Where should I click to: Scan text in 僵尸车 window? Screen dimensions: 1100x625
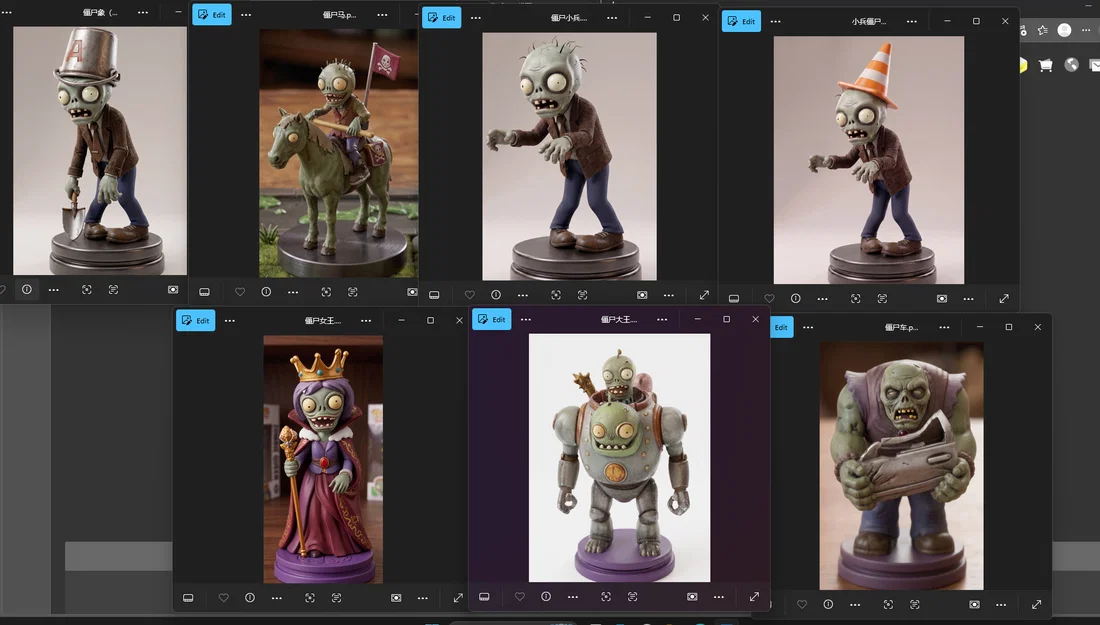pos(915,605)
